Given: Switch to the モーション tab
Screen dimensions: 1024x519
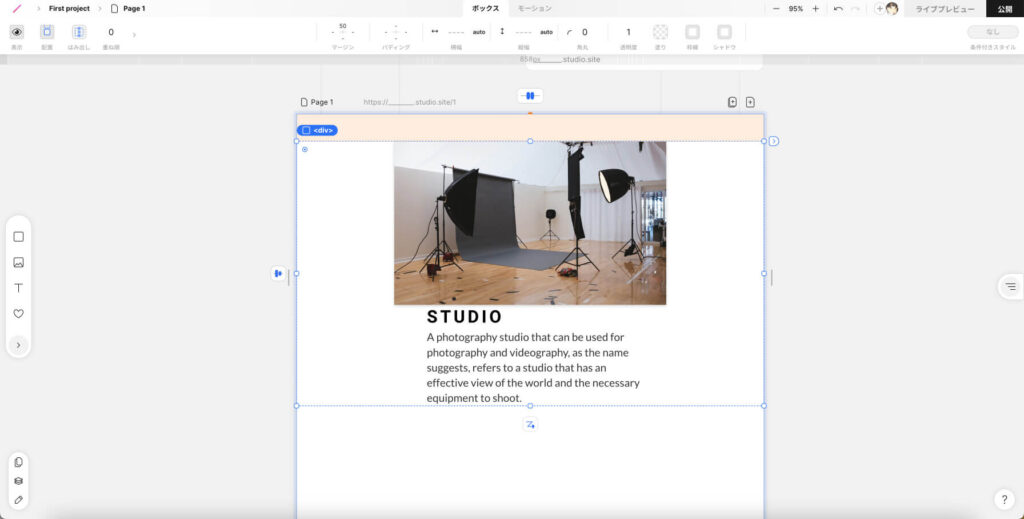Looking at the screenshot, I should (x=534, y=8).
